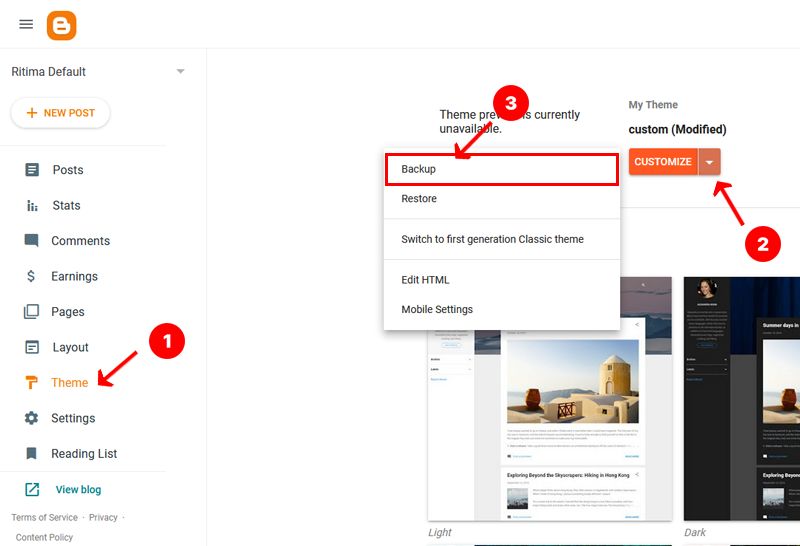Image resolution: width=800 pixels, height=546 pixels.
Task: Select Switch to first generation Classic theme
Action: click(502, 239)
